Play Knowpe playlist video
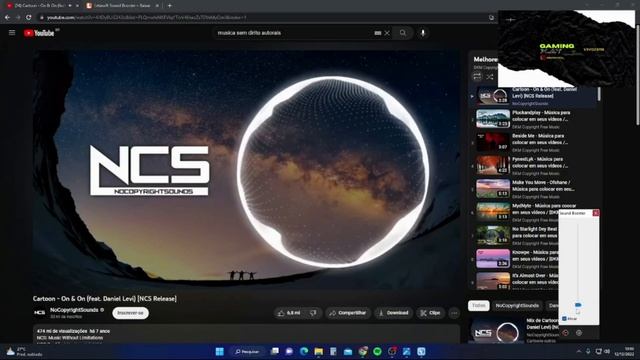The height and width of the screenshot is (360, 640). (x=514, y=259)
